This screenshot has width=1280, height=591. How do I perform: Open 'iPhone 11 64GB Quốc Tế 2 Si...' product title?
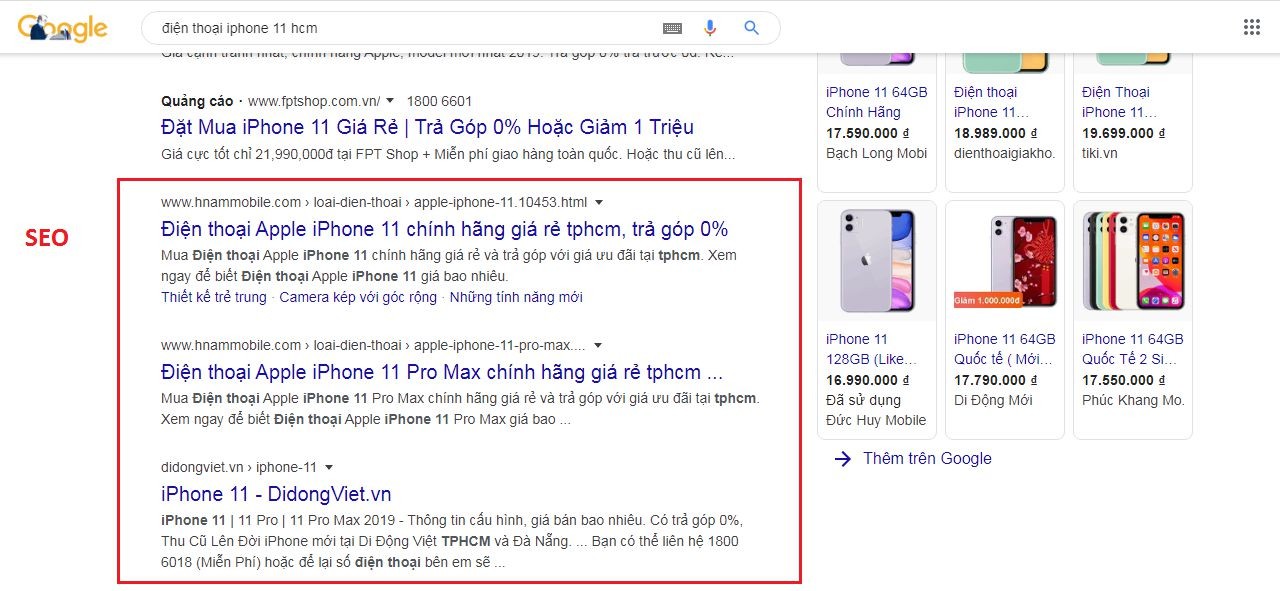(x=1133, y=349)
